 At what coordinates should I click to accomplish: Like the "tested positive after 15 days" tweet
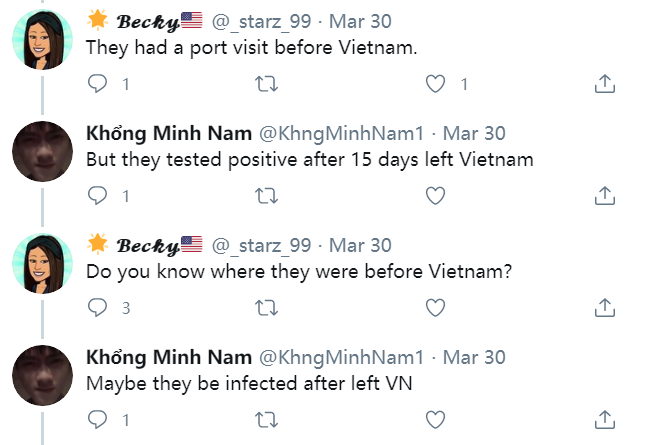435,196
